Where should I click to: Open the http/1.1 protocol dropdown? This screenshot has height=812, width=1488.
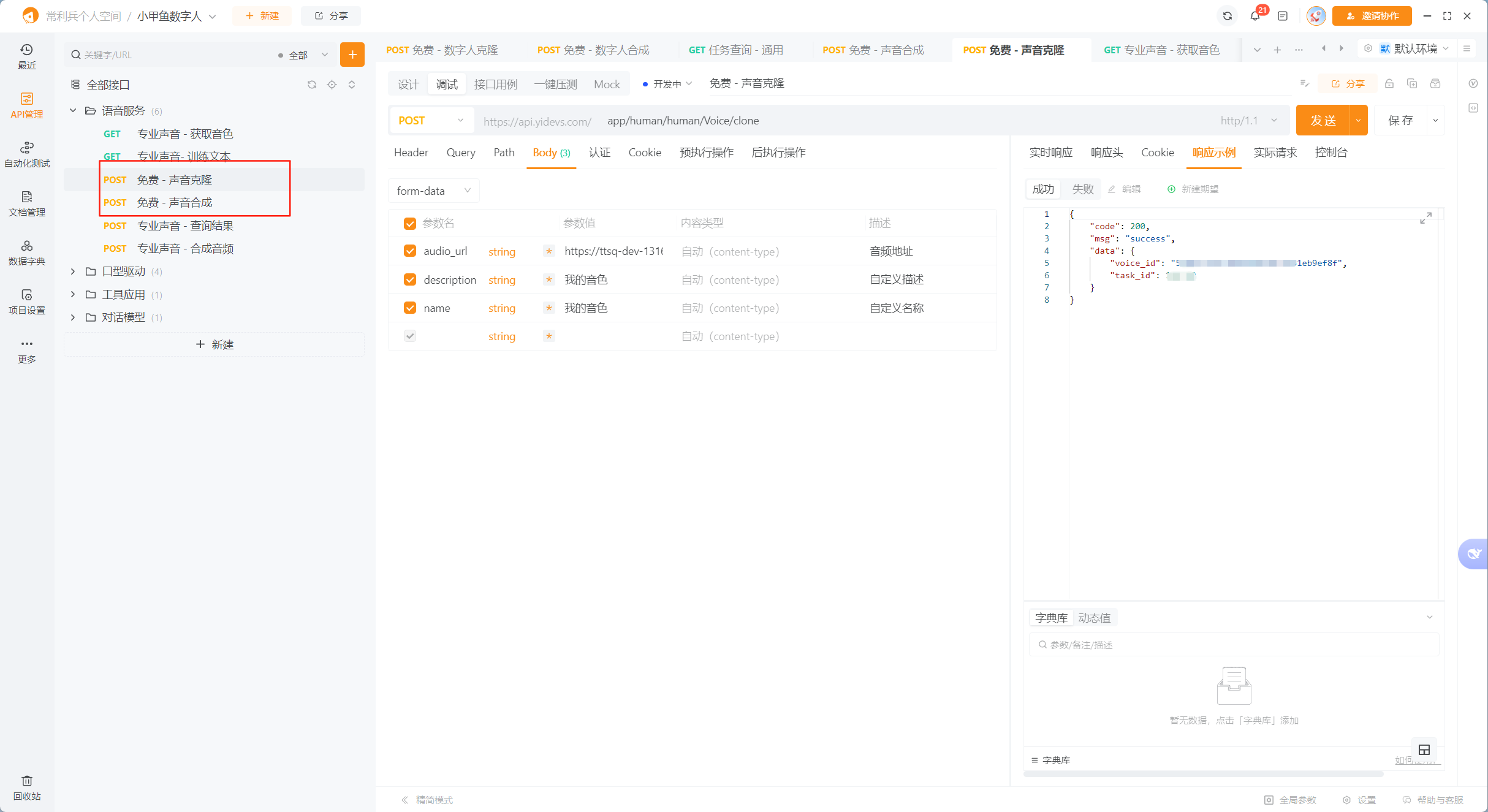(x=1248, y=121)
